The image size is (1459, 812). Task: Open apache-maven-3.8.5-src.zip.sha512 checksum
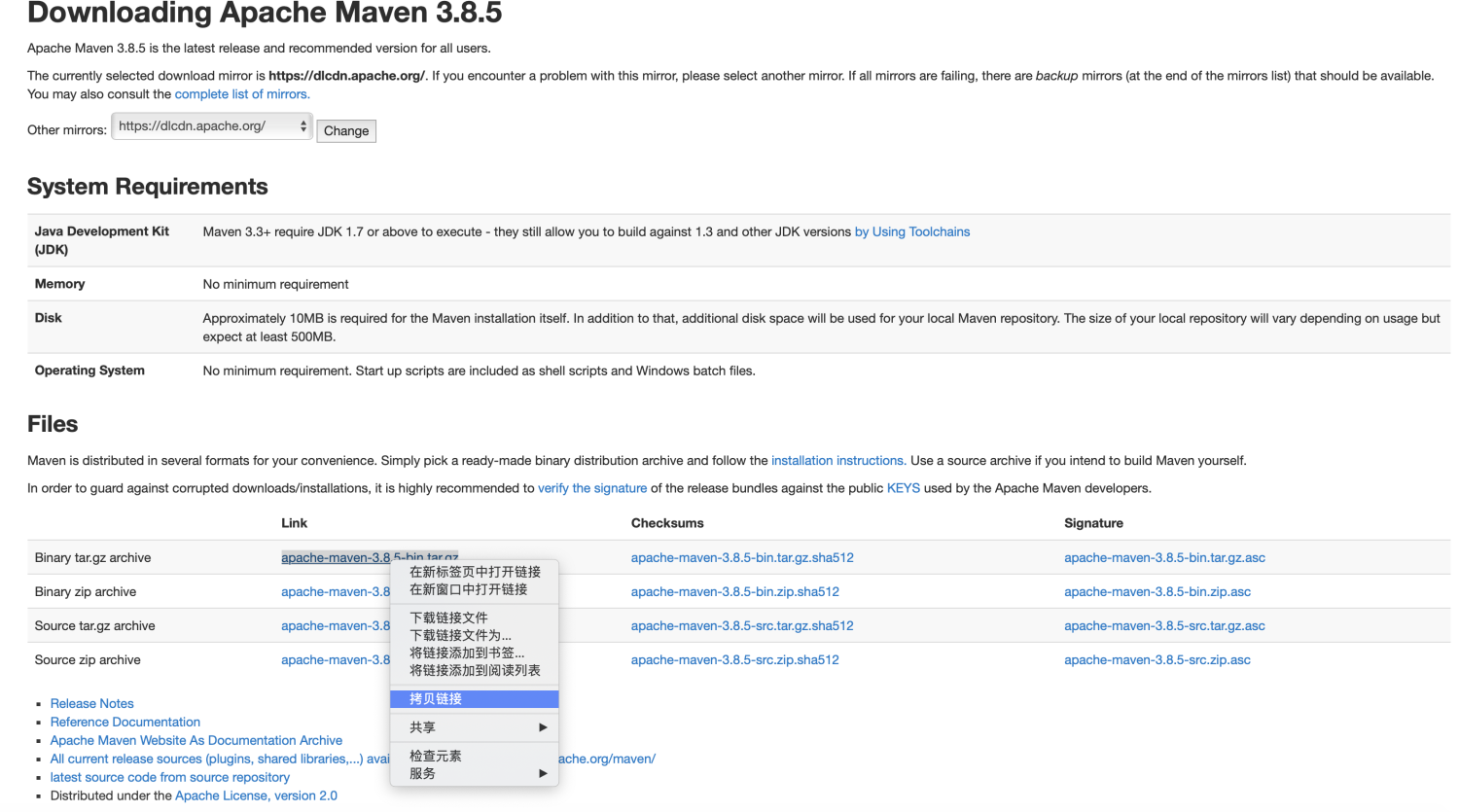pyautogui.click(x=735, y=659)
